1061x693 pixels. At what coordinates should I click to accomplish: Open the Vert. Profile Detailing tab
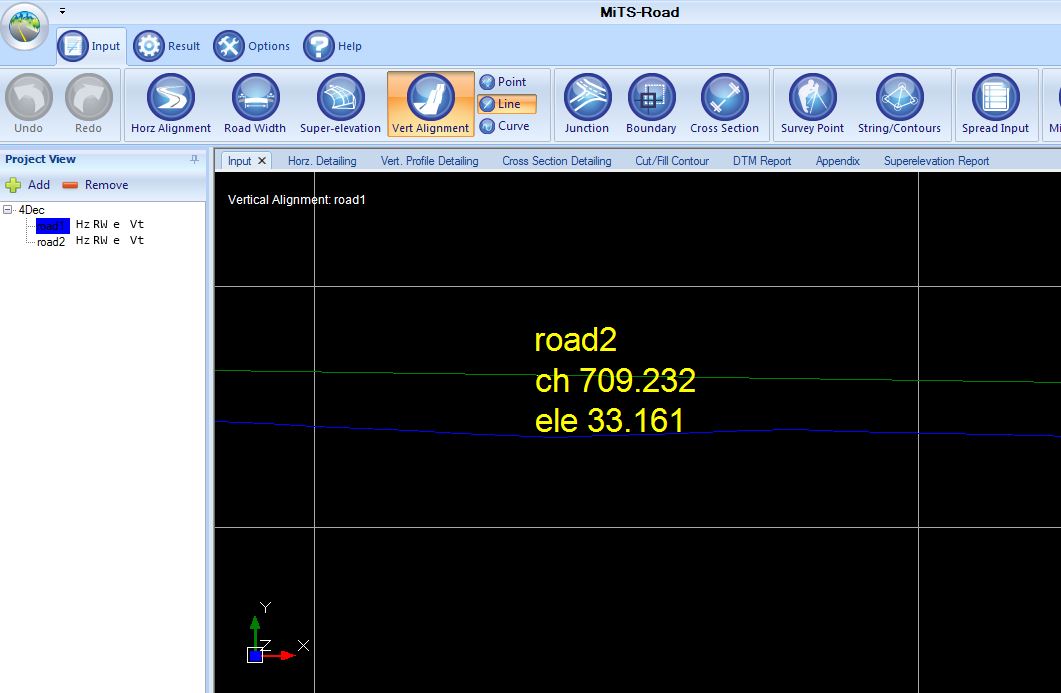(430, 161)
